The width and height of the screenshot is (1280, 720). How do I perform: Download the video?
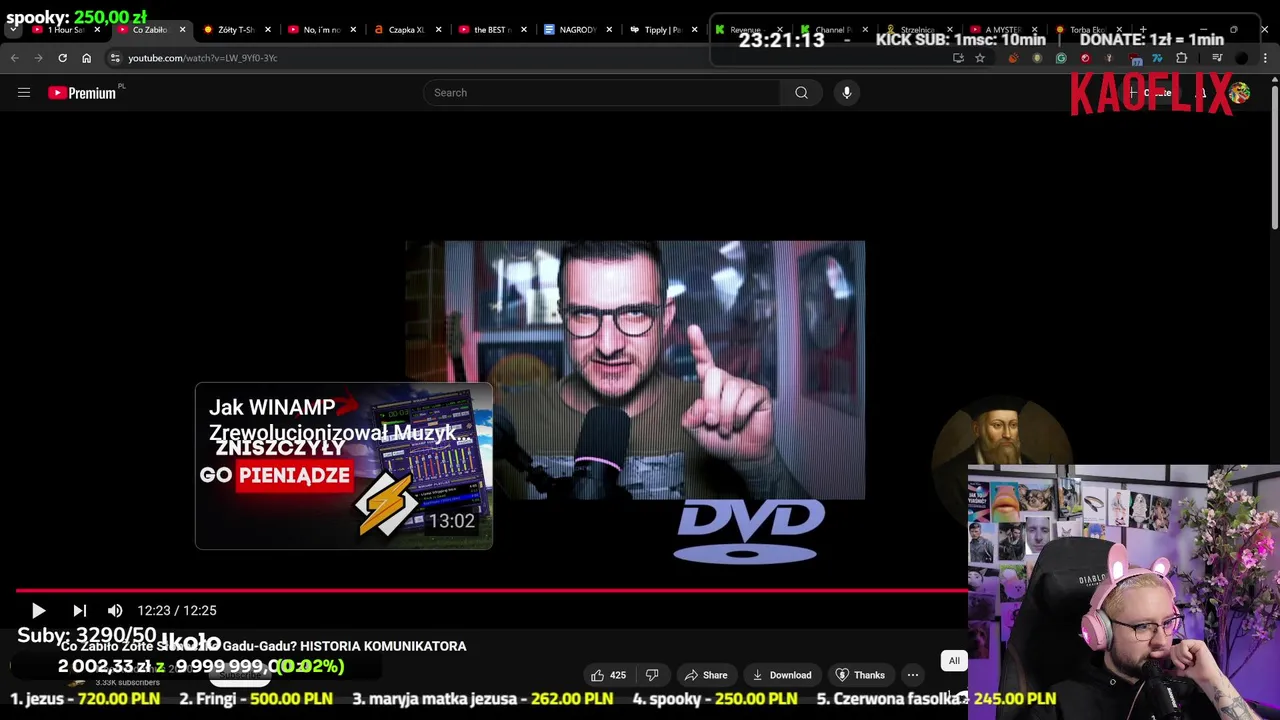781,675
